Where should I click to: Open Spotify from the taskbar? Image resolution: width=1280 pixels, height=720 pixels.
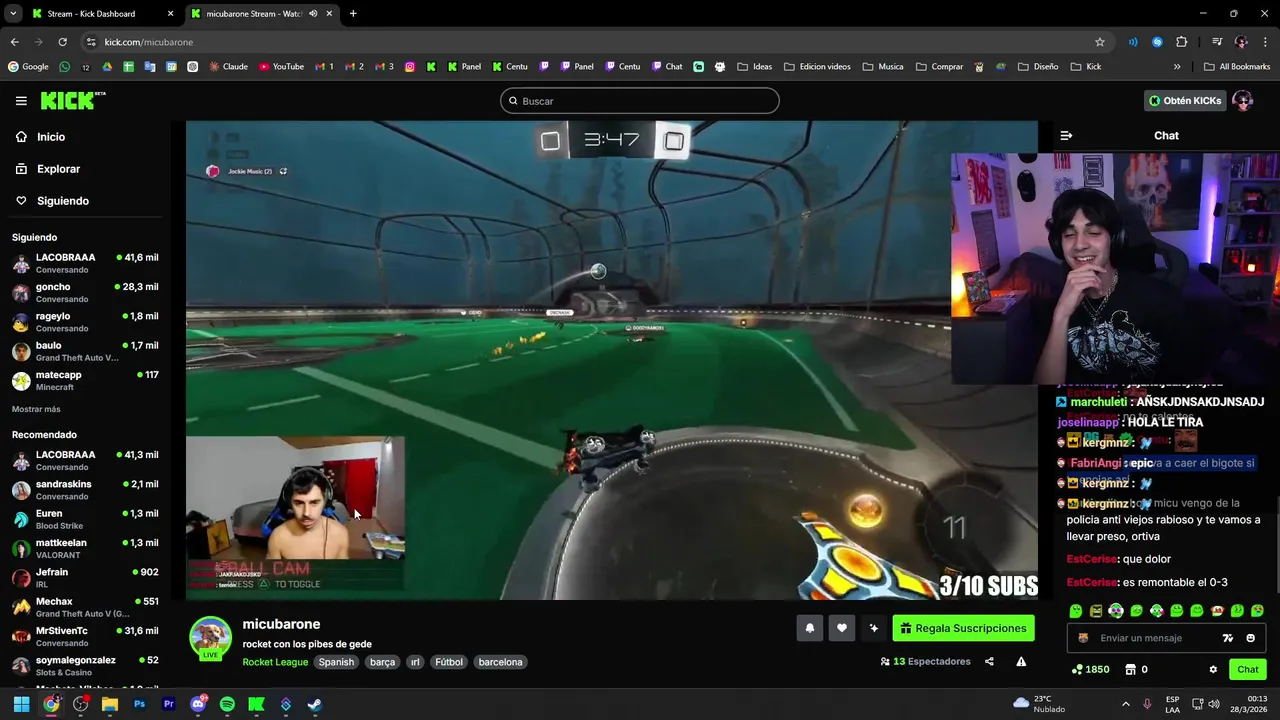[x=227, y=704]
